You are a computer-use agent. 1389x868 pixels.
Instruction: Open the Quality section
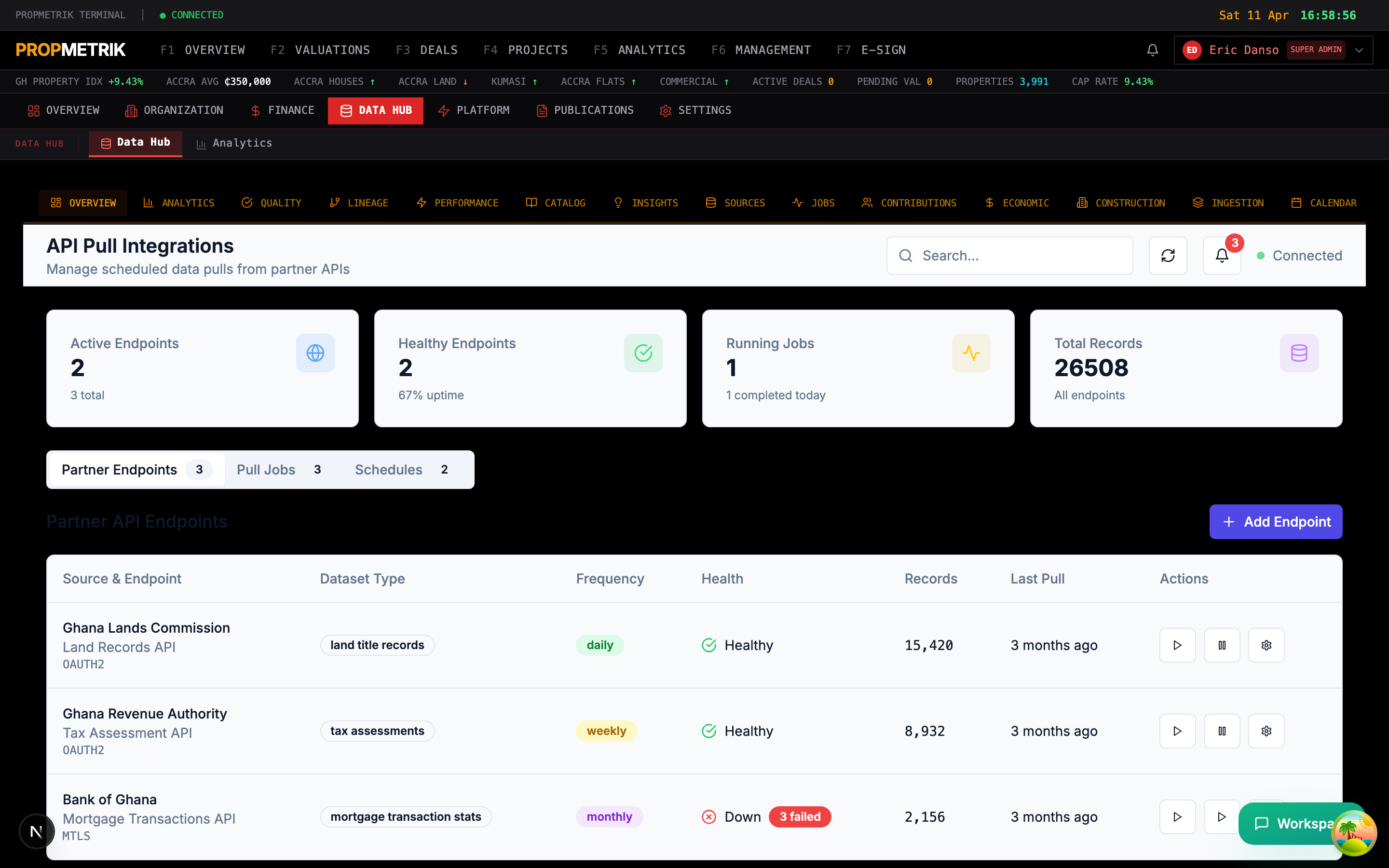tap(272, 203)
